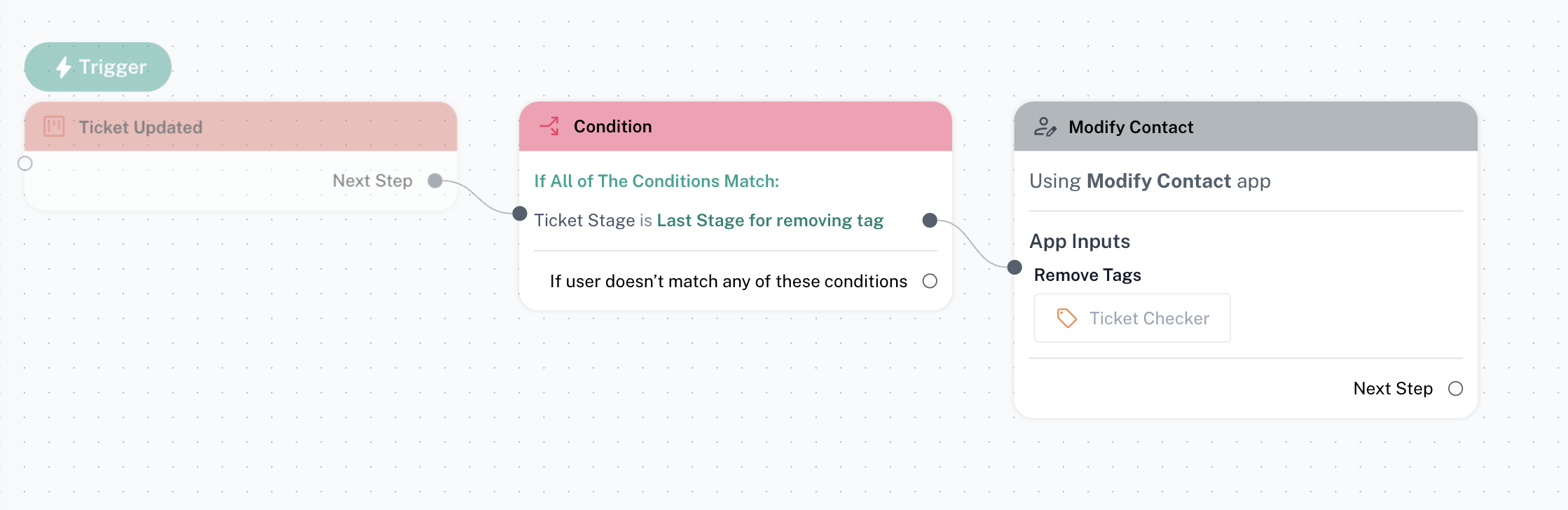The width and height of the screenshot is (1568, 510).
Task: Click the Ticket Checker tag chip
Action: (x=1132, y=318)
